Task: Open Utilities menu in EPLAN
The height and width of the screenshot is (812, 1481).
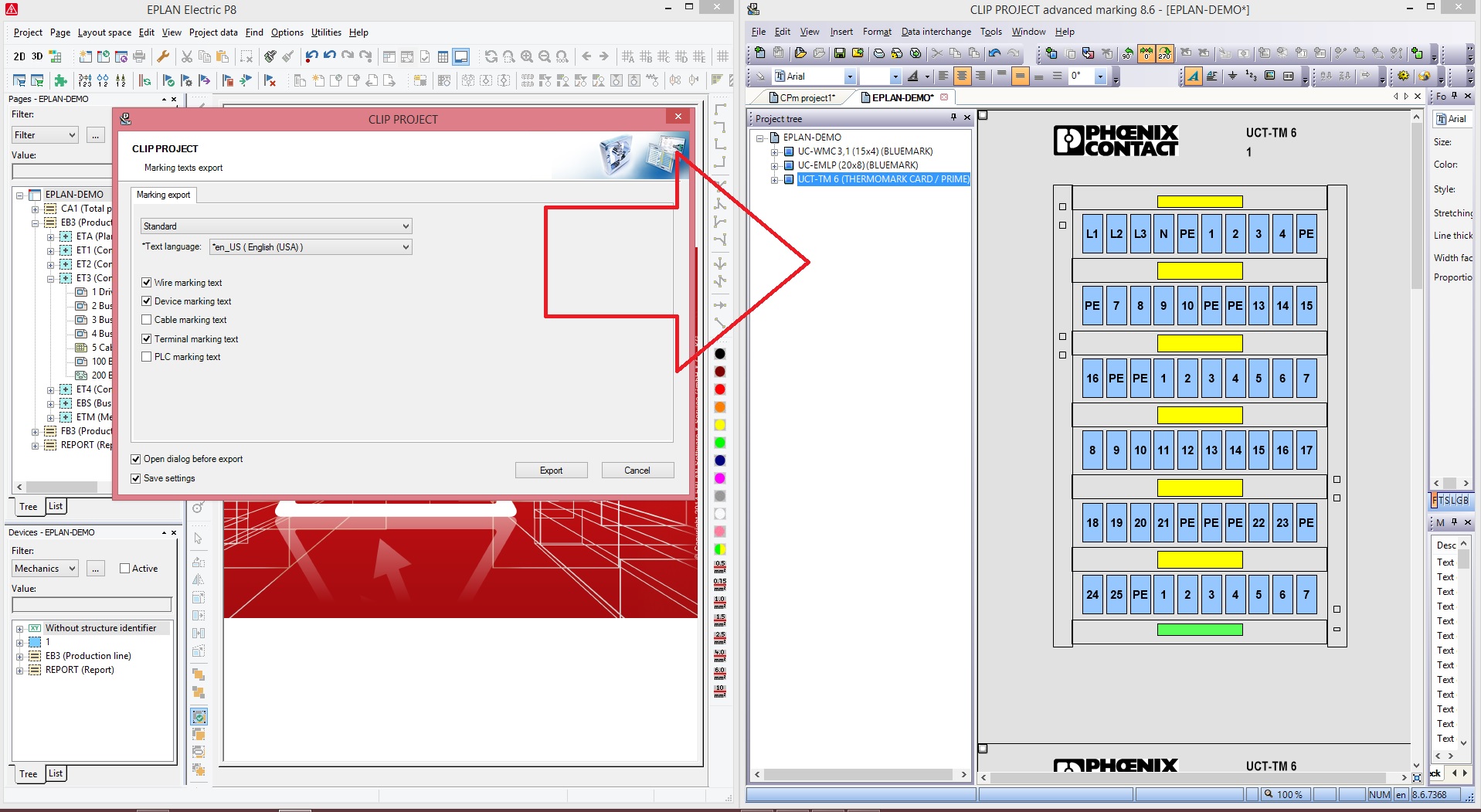Action: coord(326,32)
